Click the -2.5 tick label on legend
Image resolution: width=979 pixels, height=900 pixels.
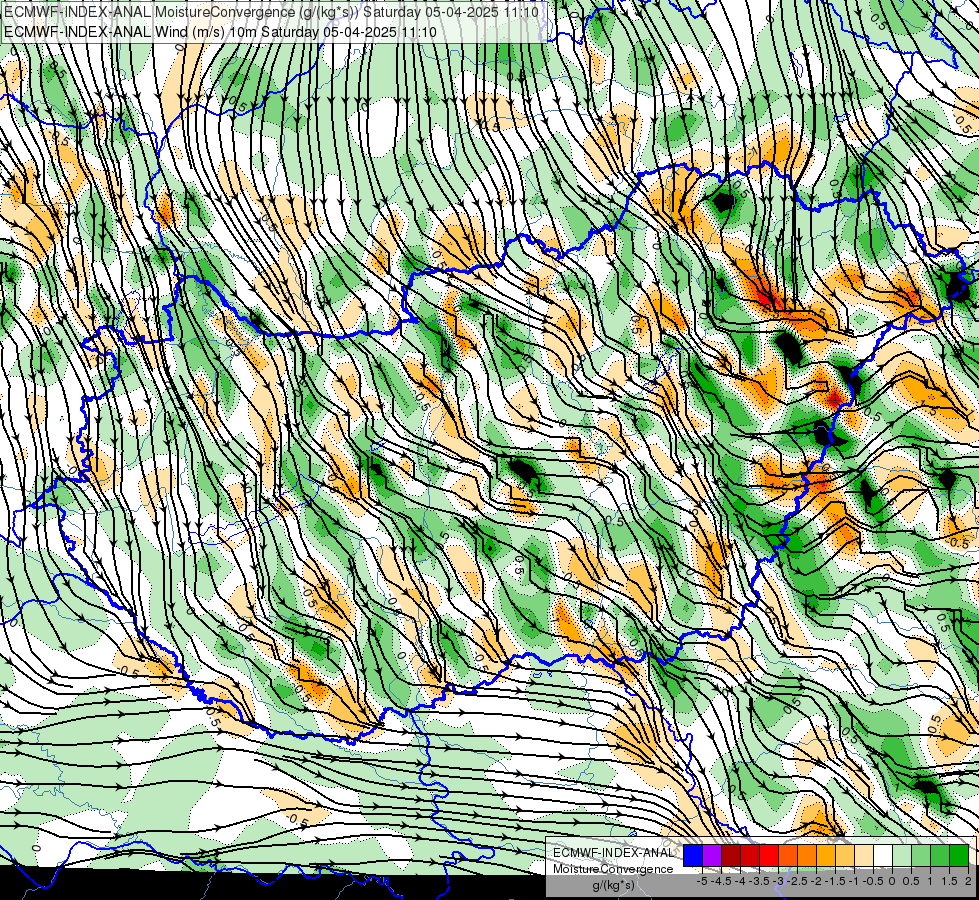pyautogui.click(x=798, y=881)
